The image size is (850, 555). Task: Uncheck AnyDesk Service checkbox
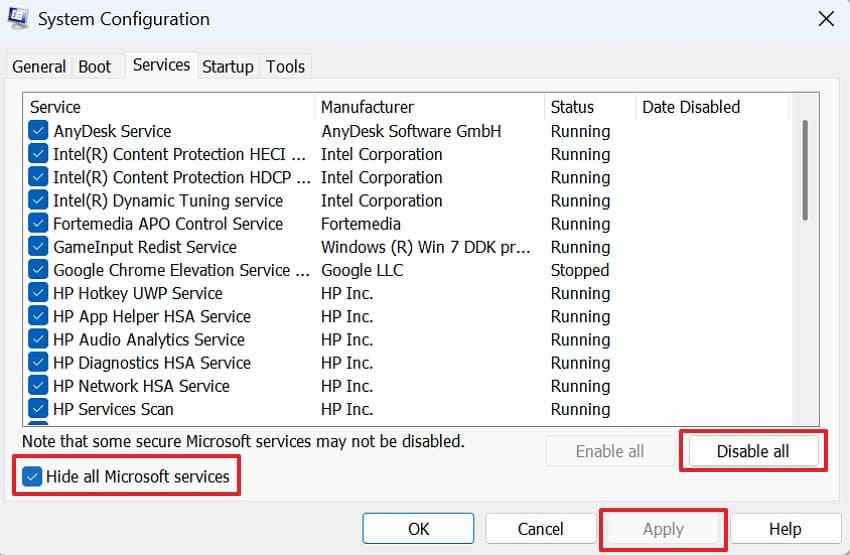38,131
